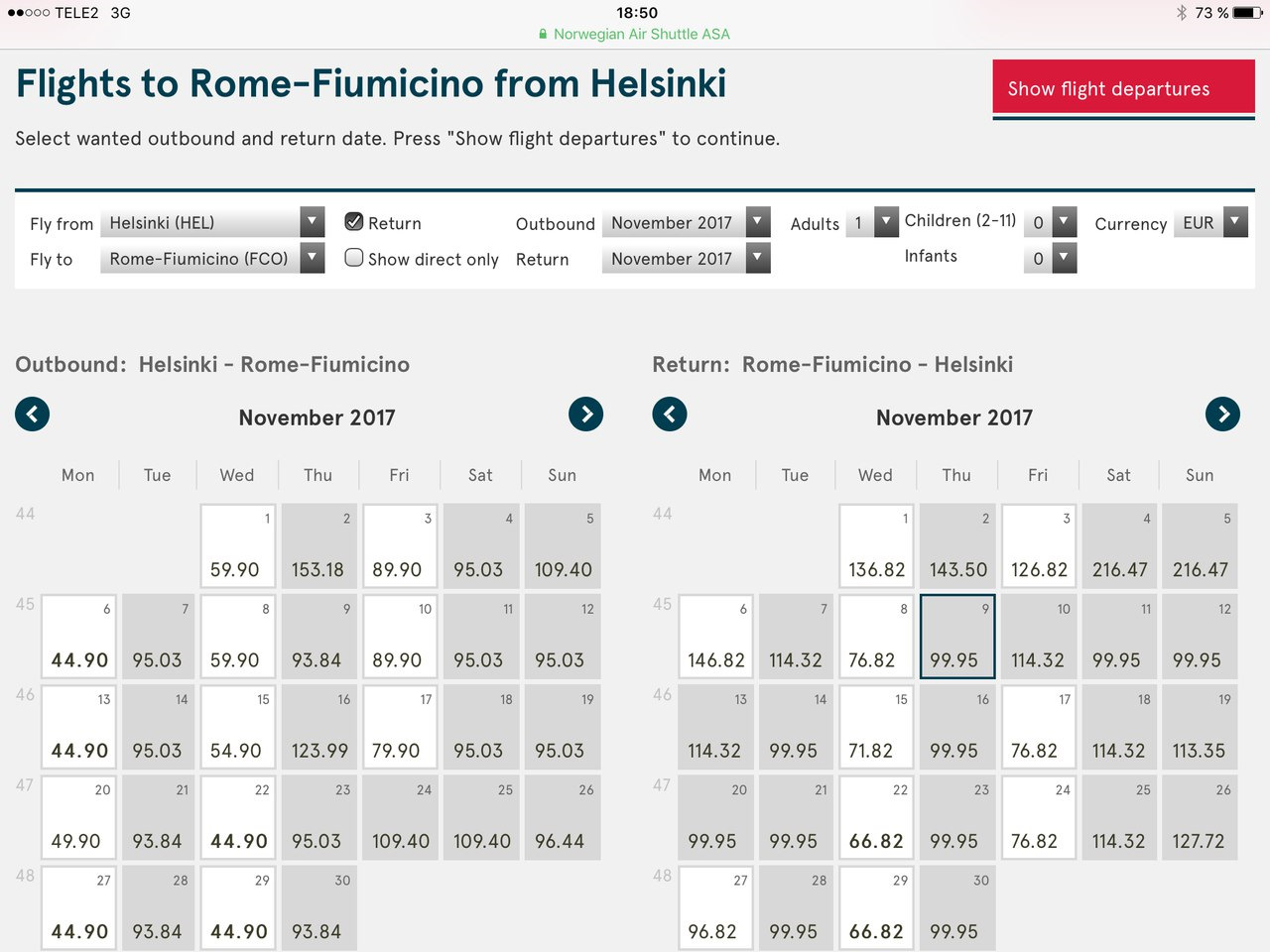
Task: Select return 2 November at 143.50
Action: [956, 545]
